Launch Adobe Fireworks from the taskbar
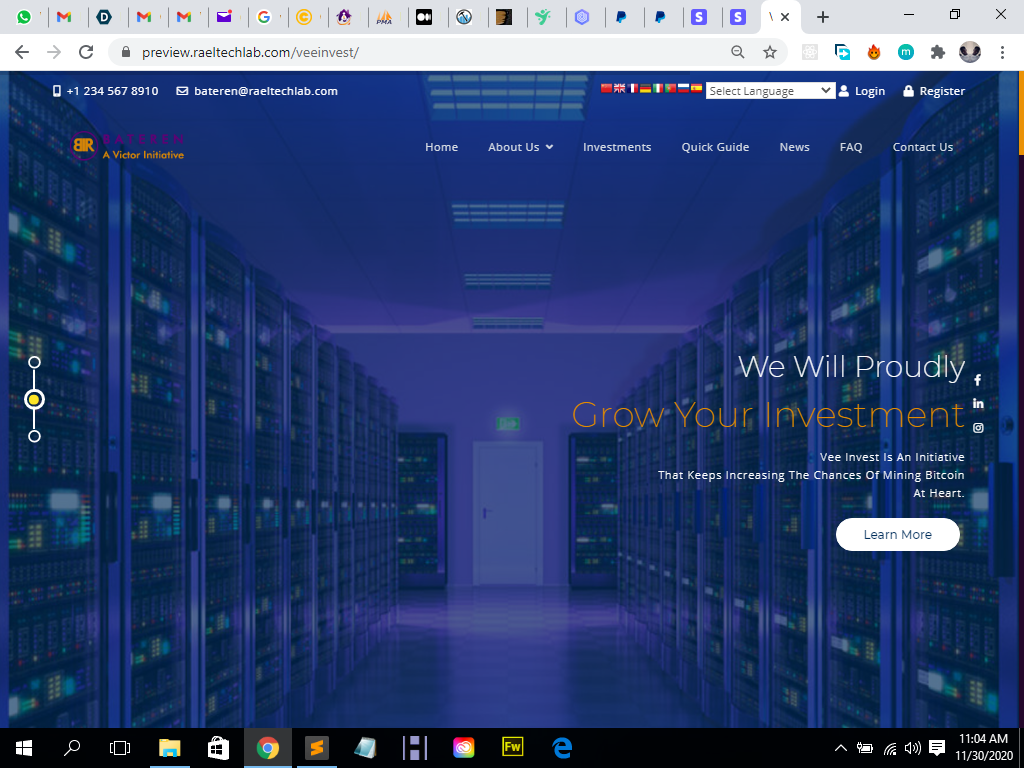The height and width of the screenshot is (768, 1024). [513, 748]
